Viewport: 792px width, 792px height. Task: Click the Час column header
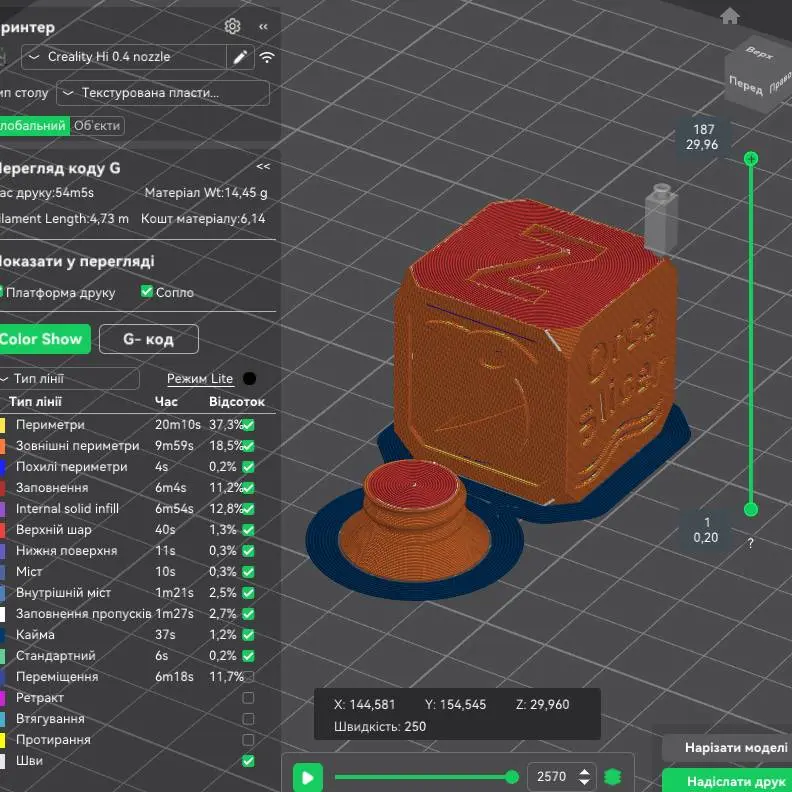coord(166,402)
